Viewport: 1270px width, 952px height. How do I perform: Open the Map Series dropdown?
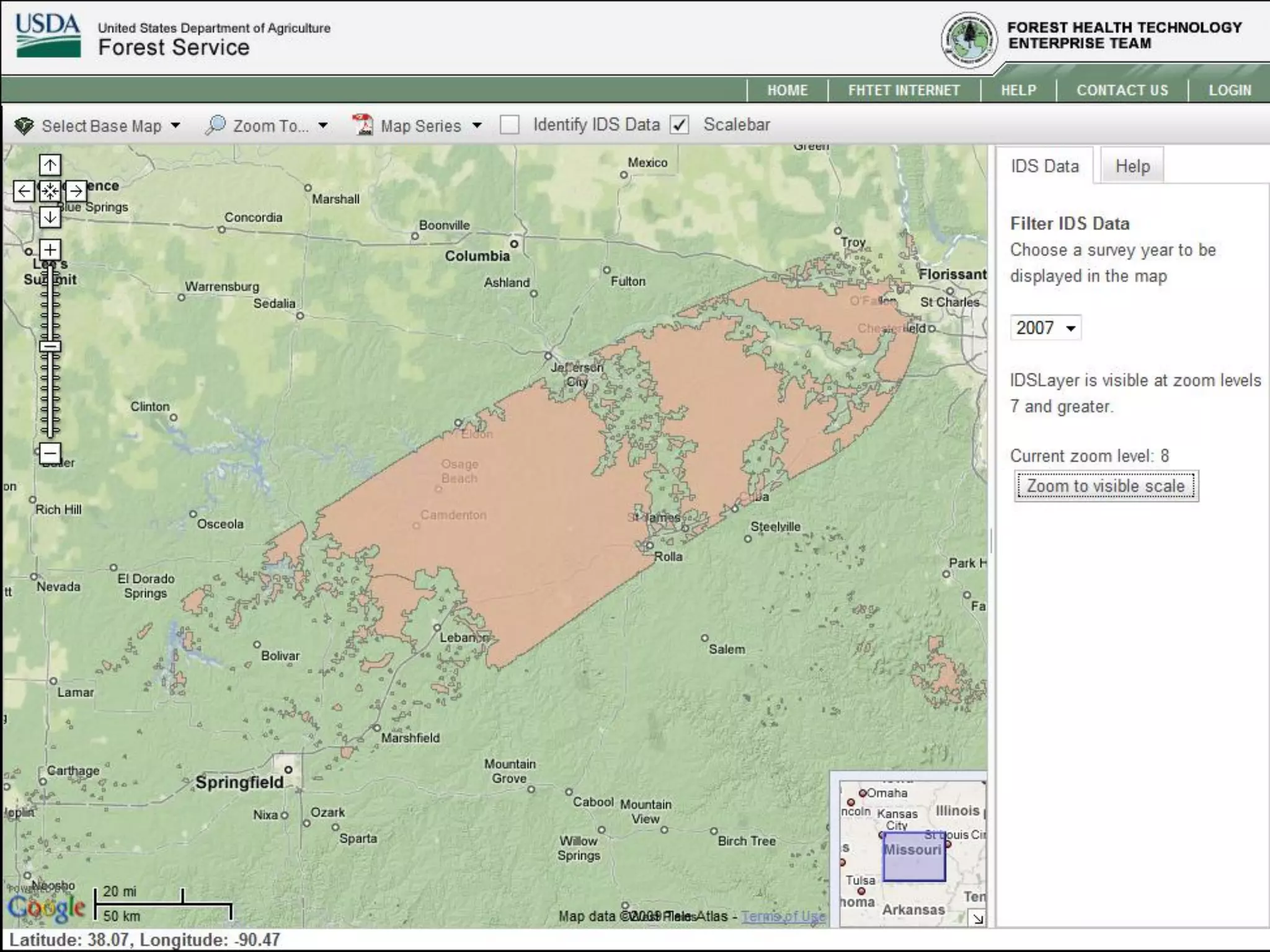[418, 126]
